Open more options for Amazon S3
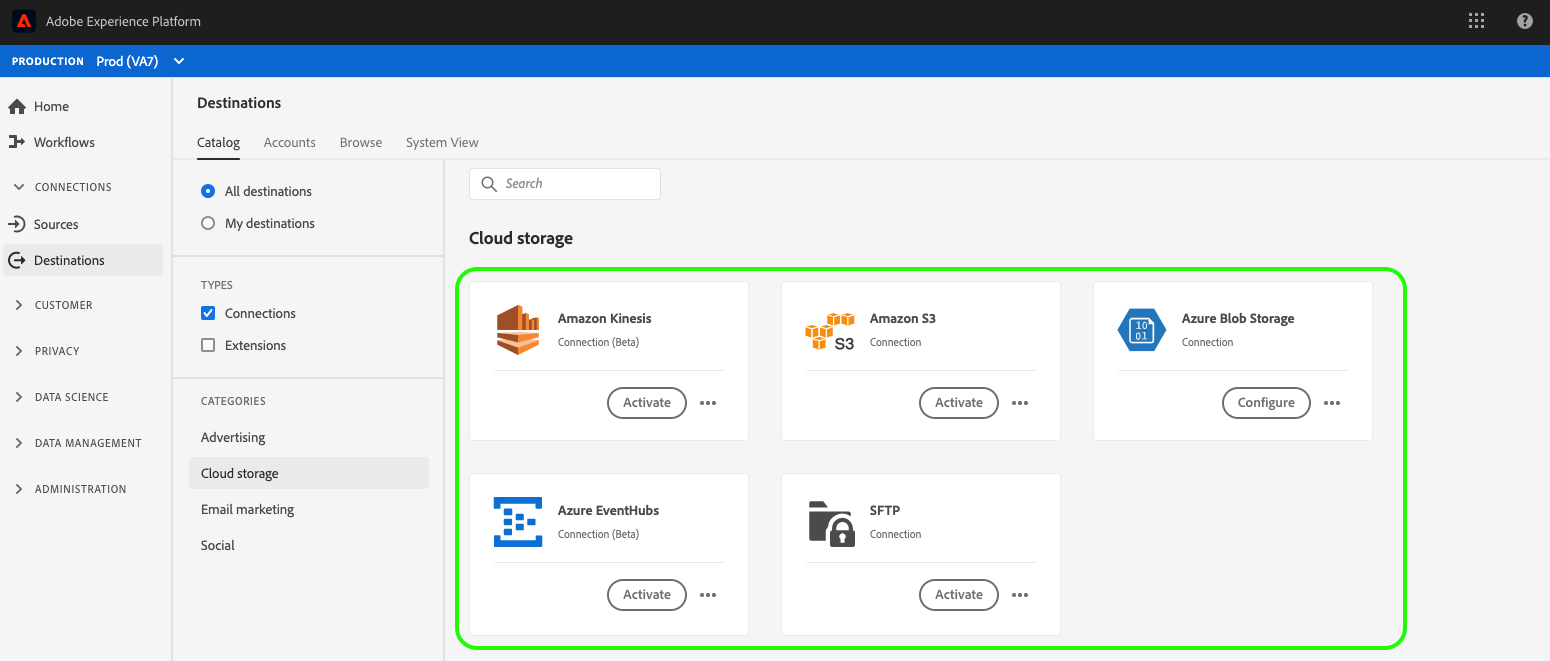The width and height of the screenshot is (1550, 661). (x=1020, y=403)
